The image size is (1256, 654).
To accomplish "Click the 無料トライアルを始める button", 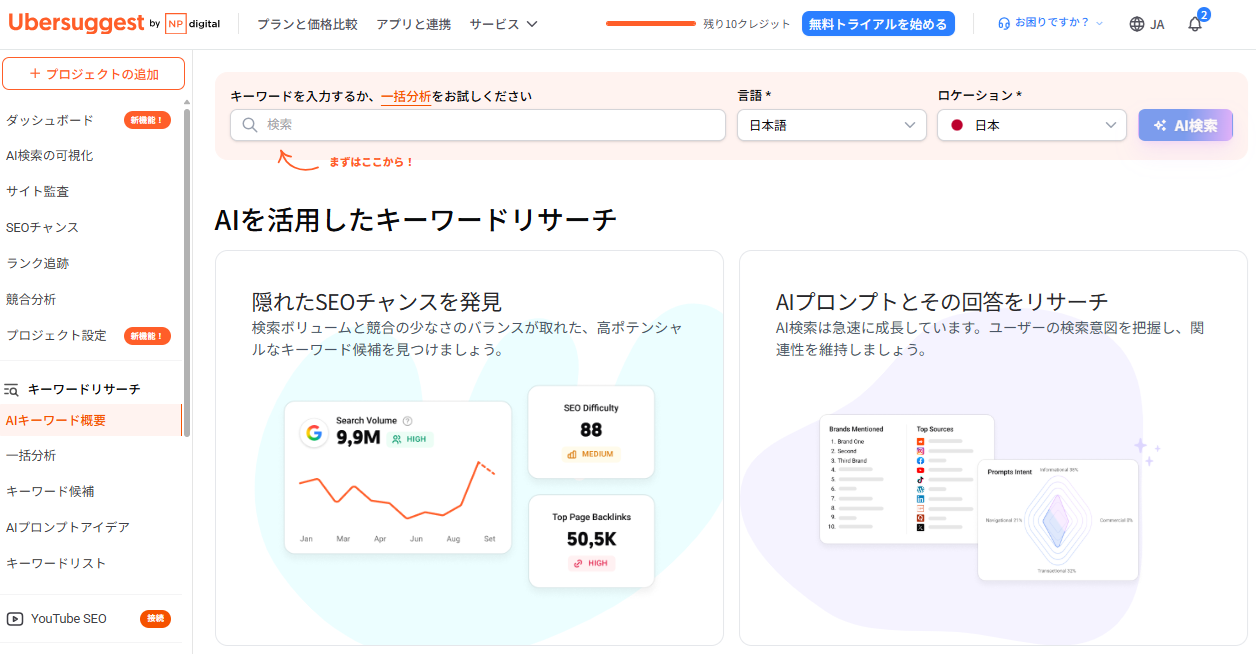I will click(x=878, y=24).
